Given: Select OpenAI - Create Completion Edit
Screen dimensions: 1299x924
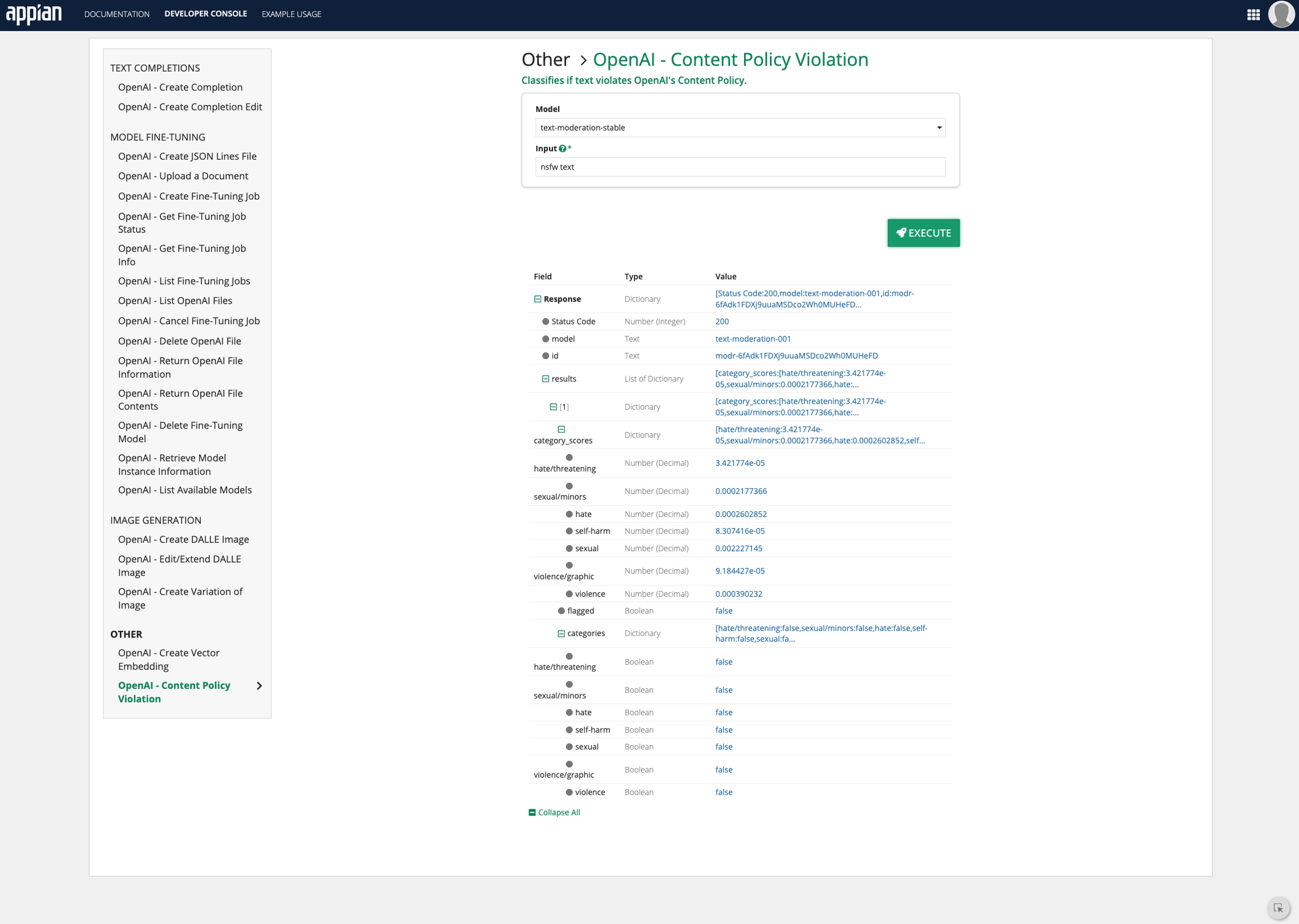Looking at the screenshot, I should click(190, 107).
